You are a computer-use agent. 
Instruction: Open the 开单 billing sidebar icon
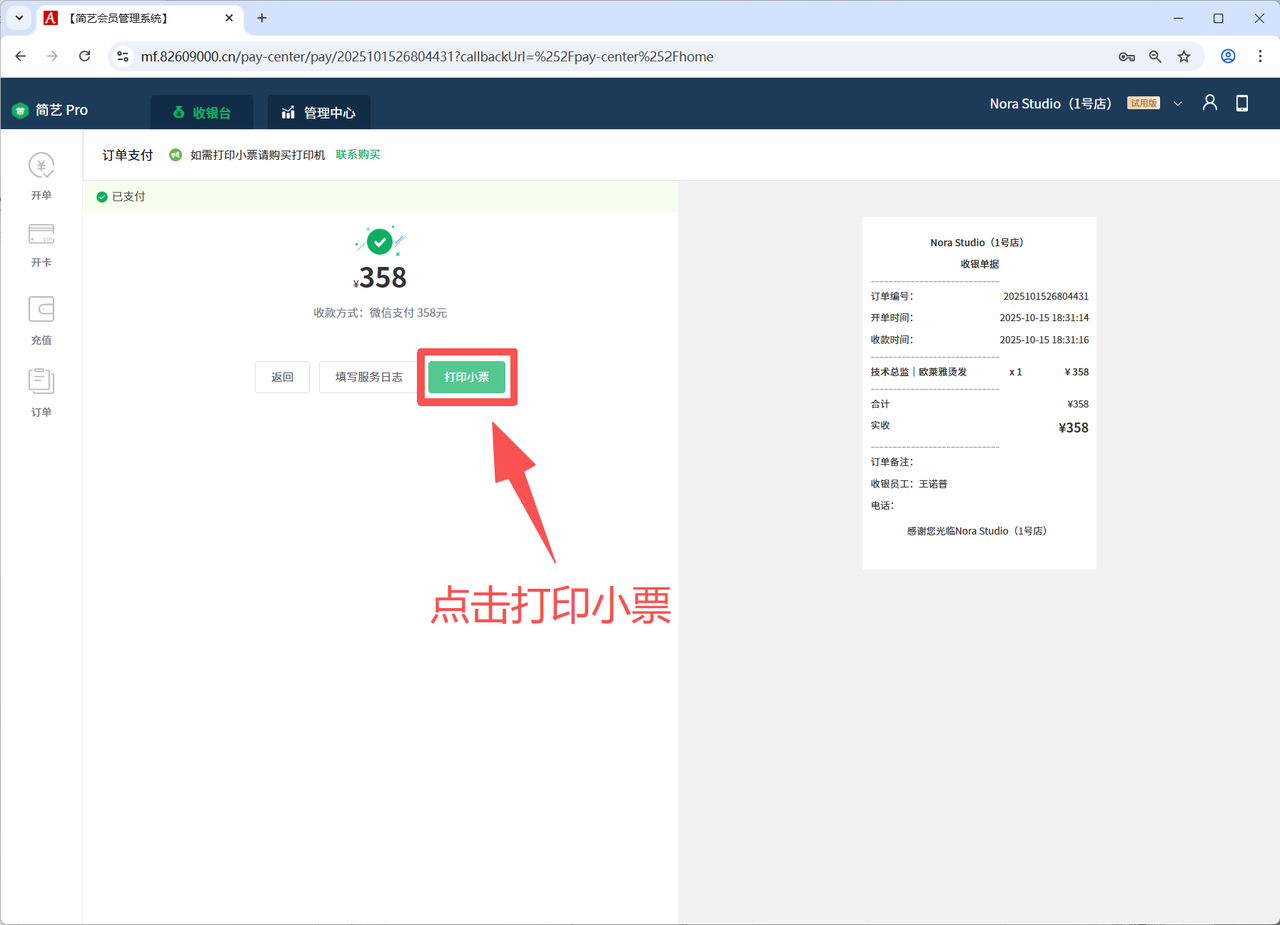[41, 166]
